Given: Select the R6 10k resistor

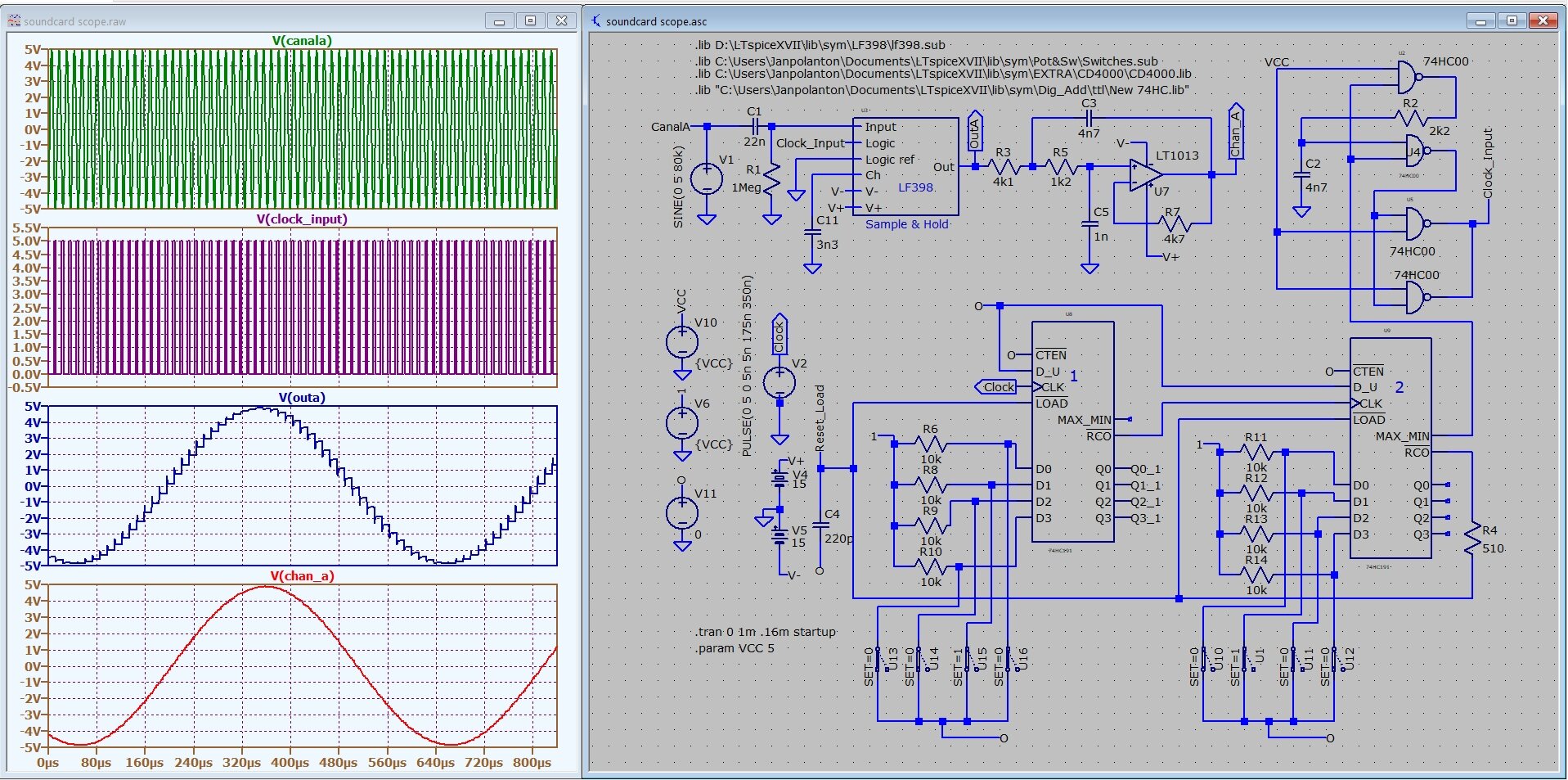Looking at the screenshot, I should [x=930, y=444].
